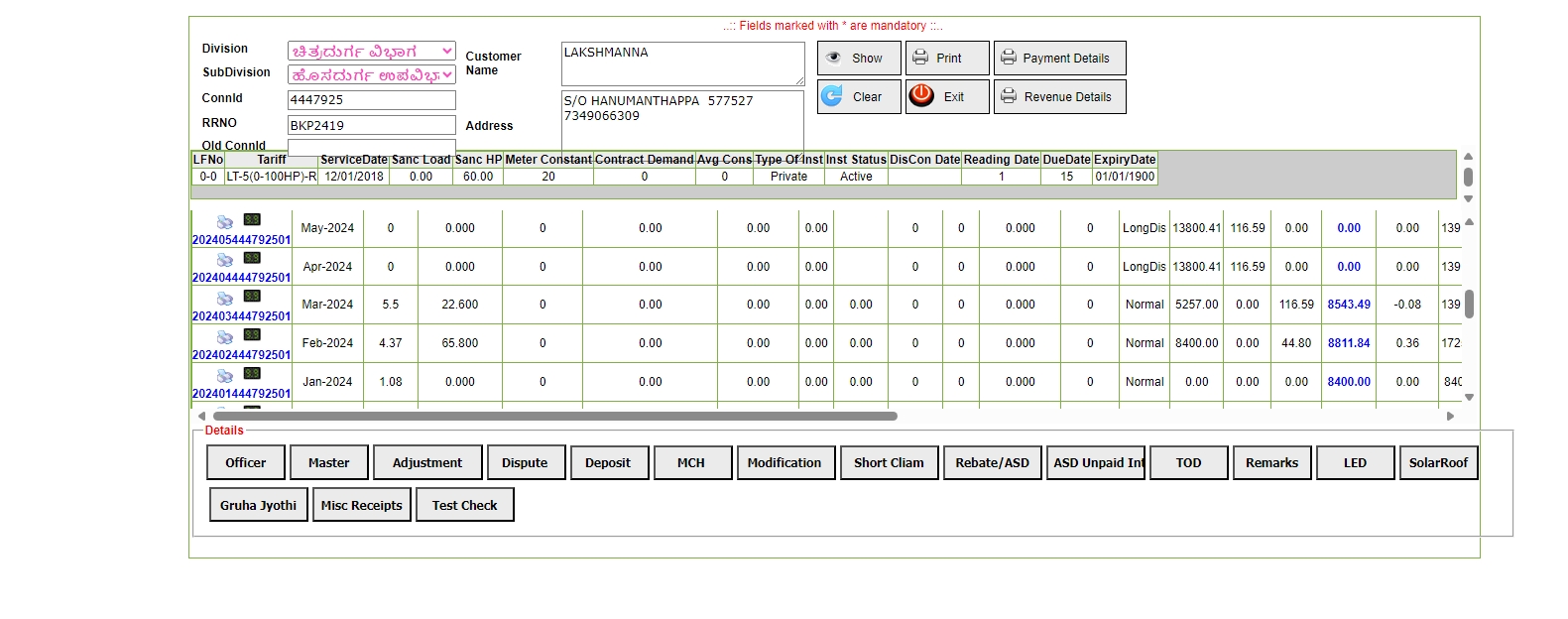The height and width of the screenshot is (619, 1568).
Task: Click the 12/01/2018 service date cell
Action: (x=354, y=177)
